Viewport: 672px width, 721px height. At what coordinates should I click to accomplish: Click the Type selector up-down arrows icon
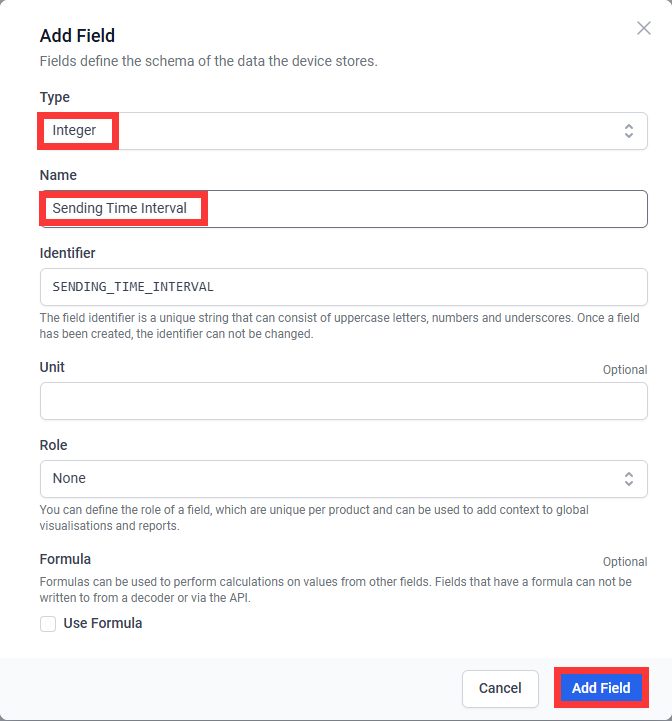click(x=629, y=131)
